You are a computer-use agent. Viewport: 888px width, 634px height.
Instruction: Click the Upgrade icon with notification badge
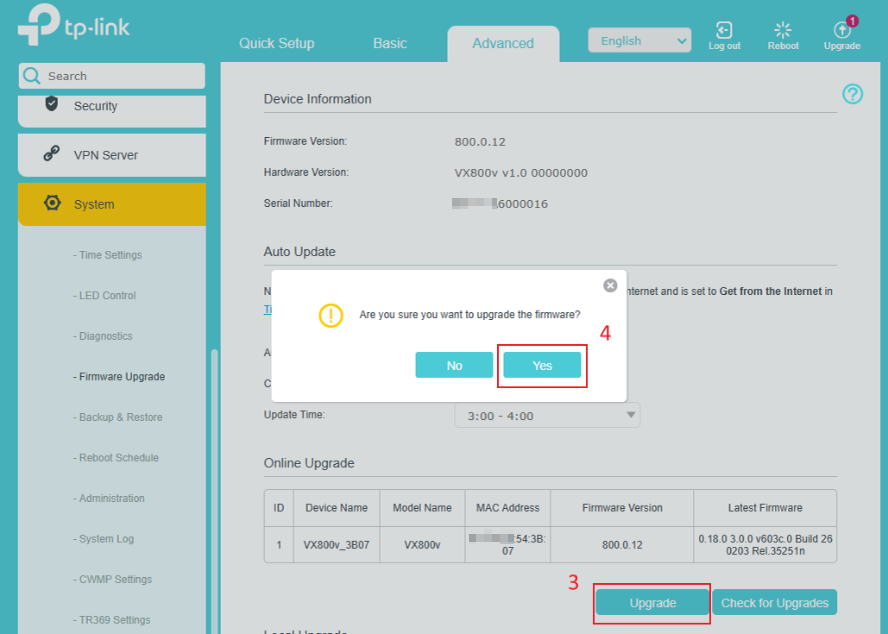[842, 31]
